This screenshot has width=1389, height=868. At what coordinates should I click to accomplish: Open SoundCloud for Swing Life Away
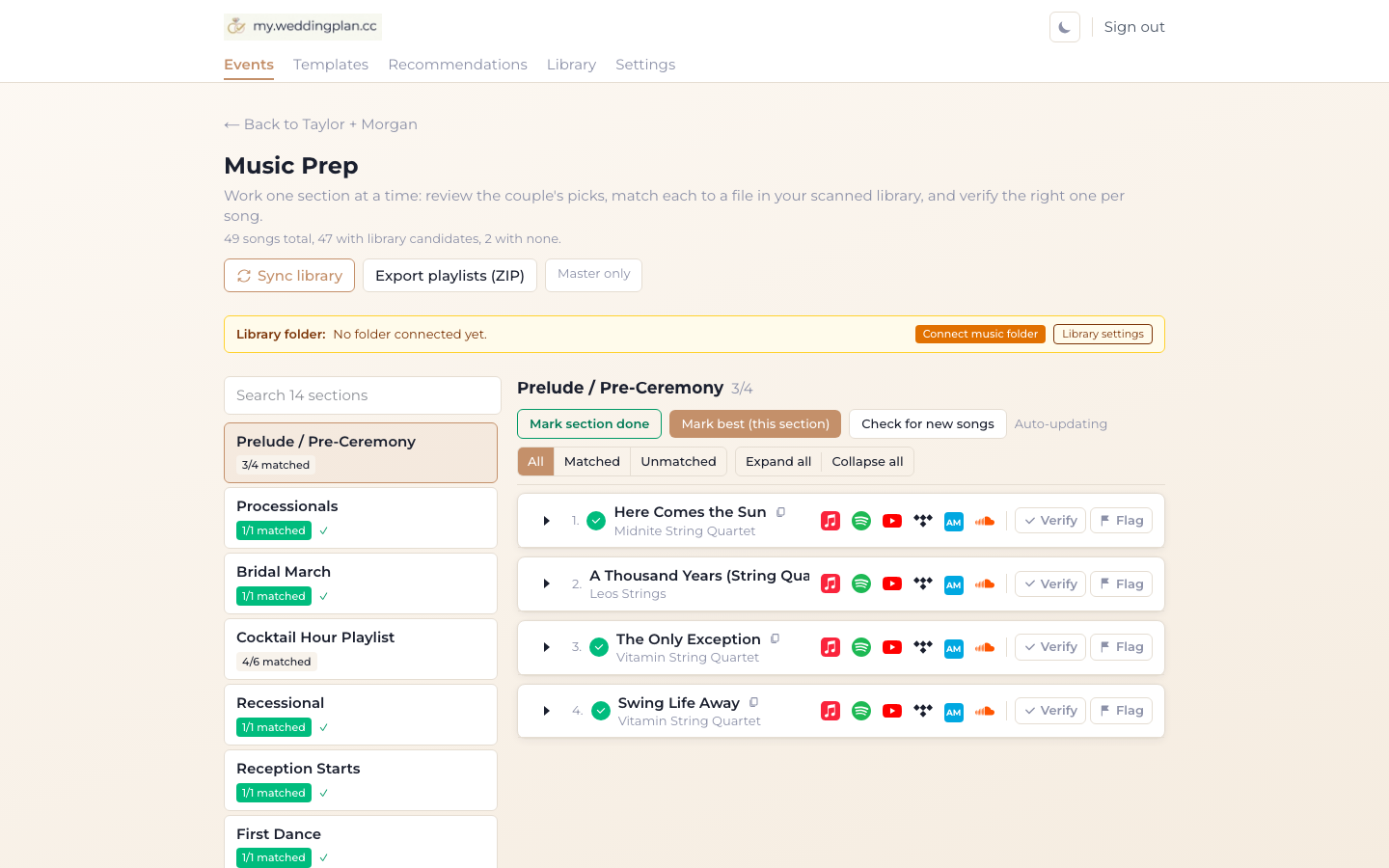click(985, 711)
